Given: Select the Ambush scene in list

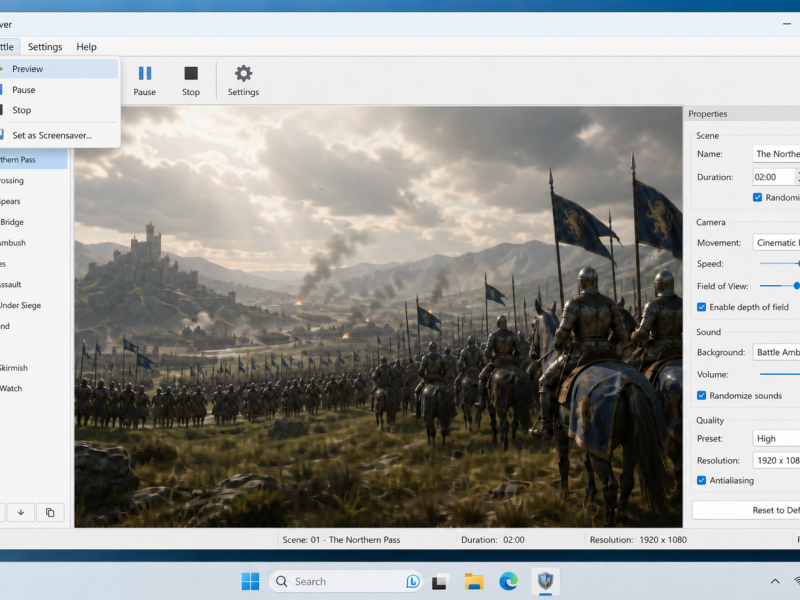Looking at the screenshot, I should click(x=33, y=243).
